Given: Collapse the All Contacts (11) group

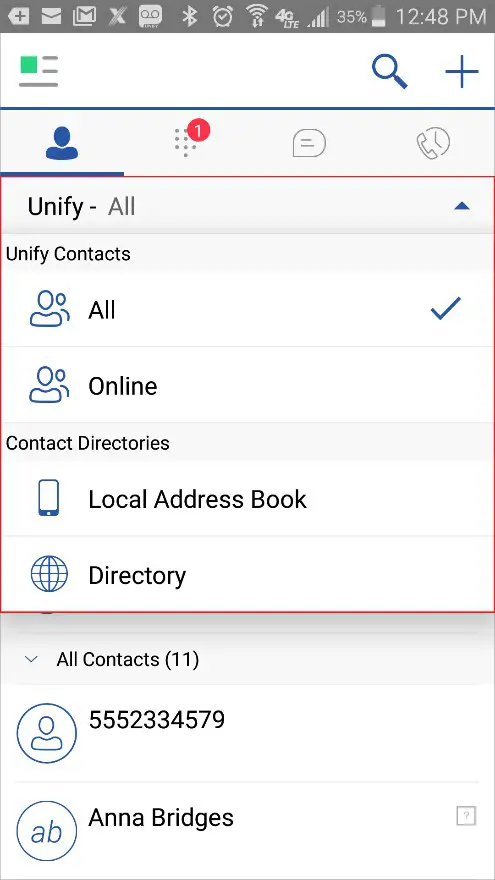Looking at the screenshot, I should [31, 659].
